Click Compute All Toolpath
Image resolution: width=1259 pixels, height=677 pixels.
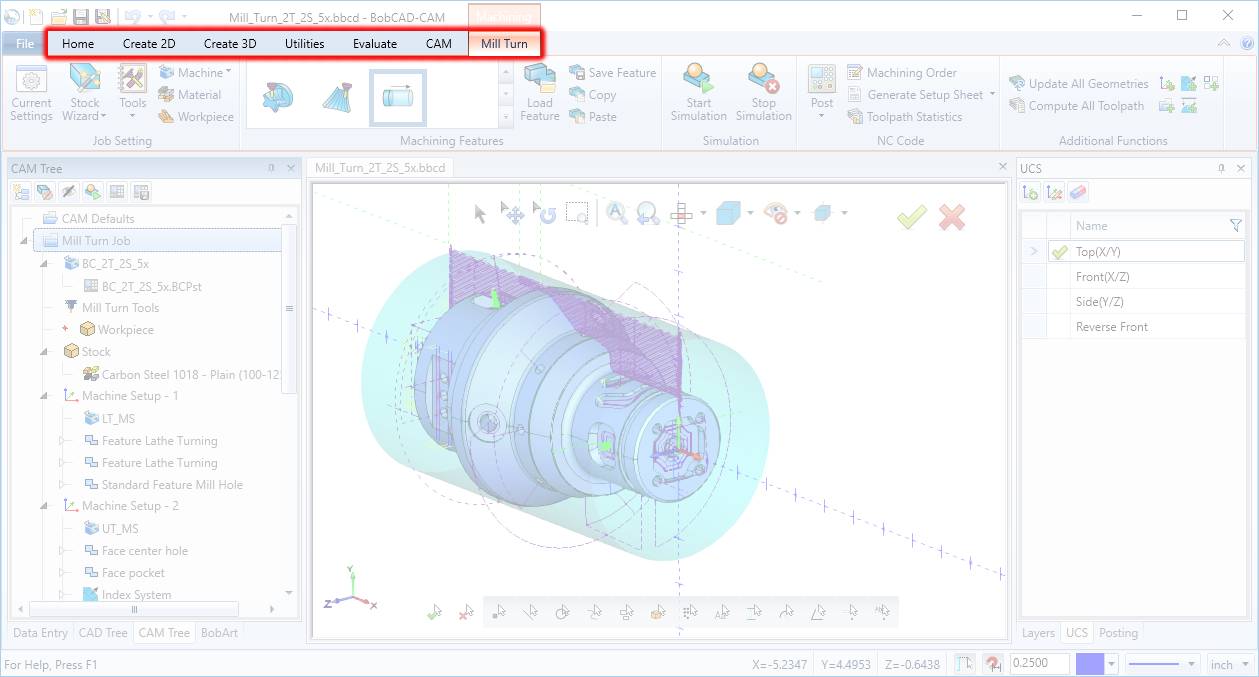coord(1076,106)
